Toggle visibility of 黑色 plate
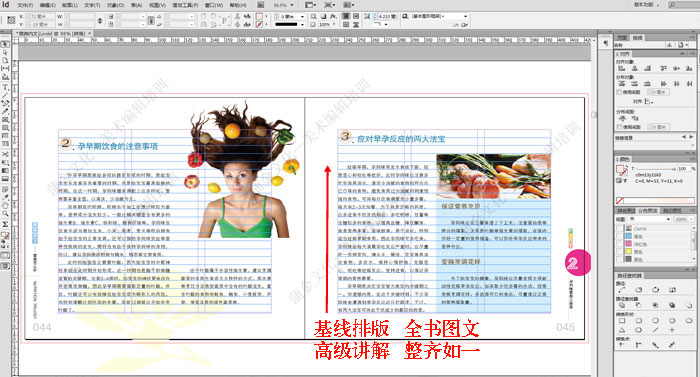700x377 pixels. 619,259
